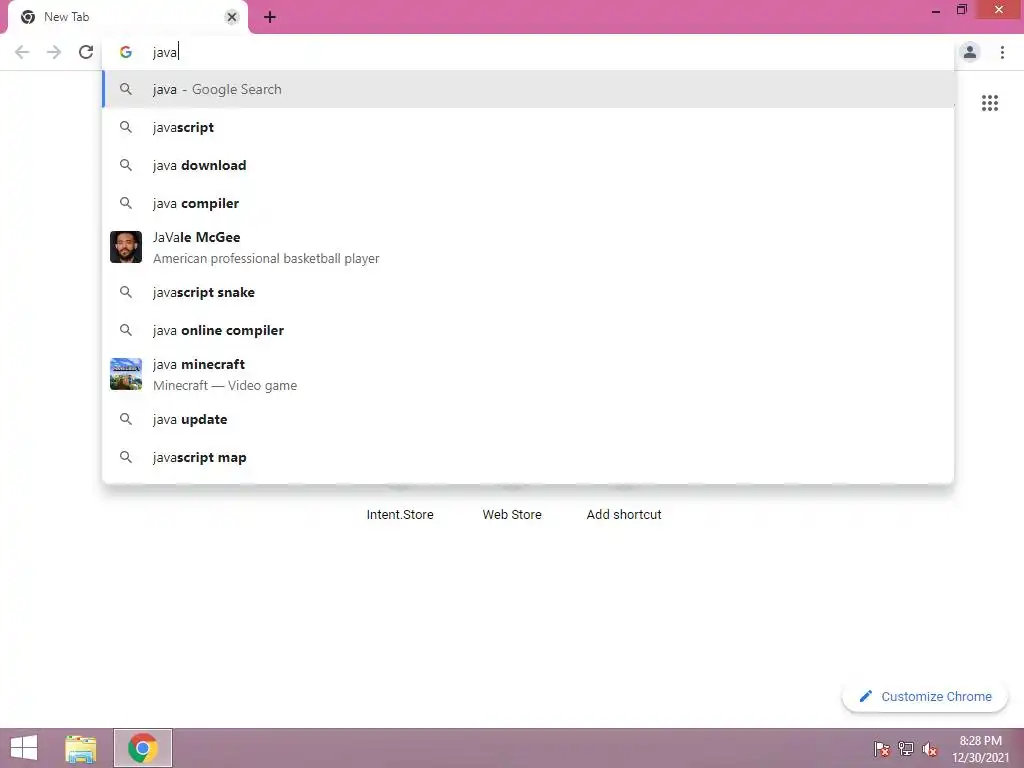Click the Minecraft game thumbnail
Image resolution: width=1024 pixels, height=768 pixels.
click(x=126, y=374)
